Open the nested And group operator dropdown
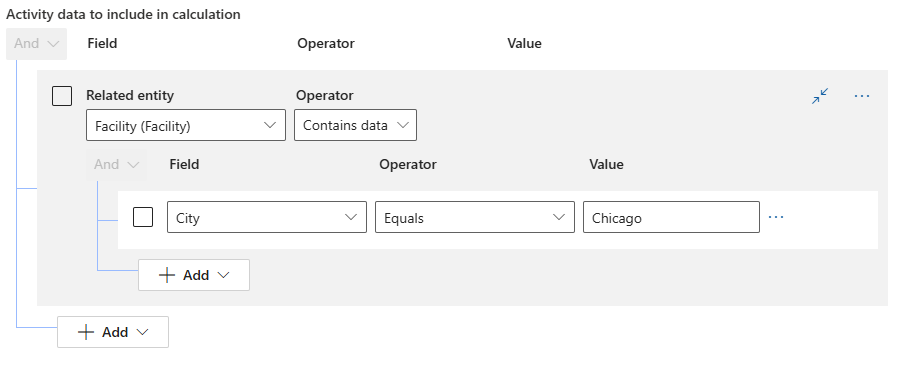Viewport: 914px width, 367px height. click(117, 165)
